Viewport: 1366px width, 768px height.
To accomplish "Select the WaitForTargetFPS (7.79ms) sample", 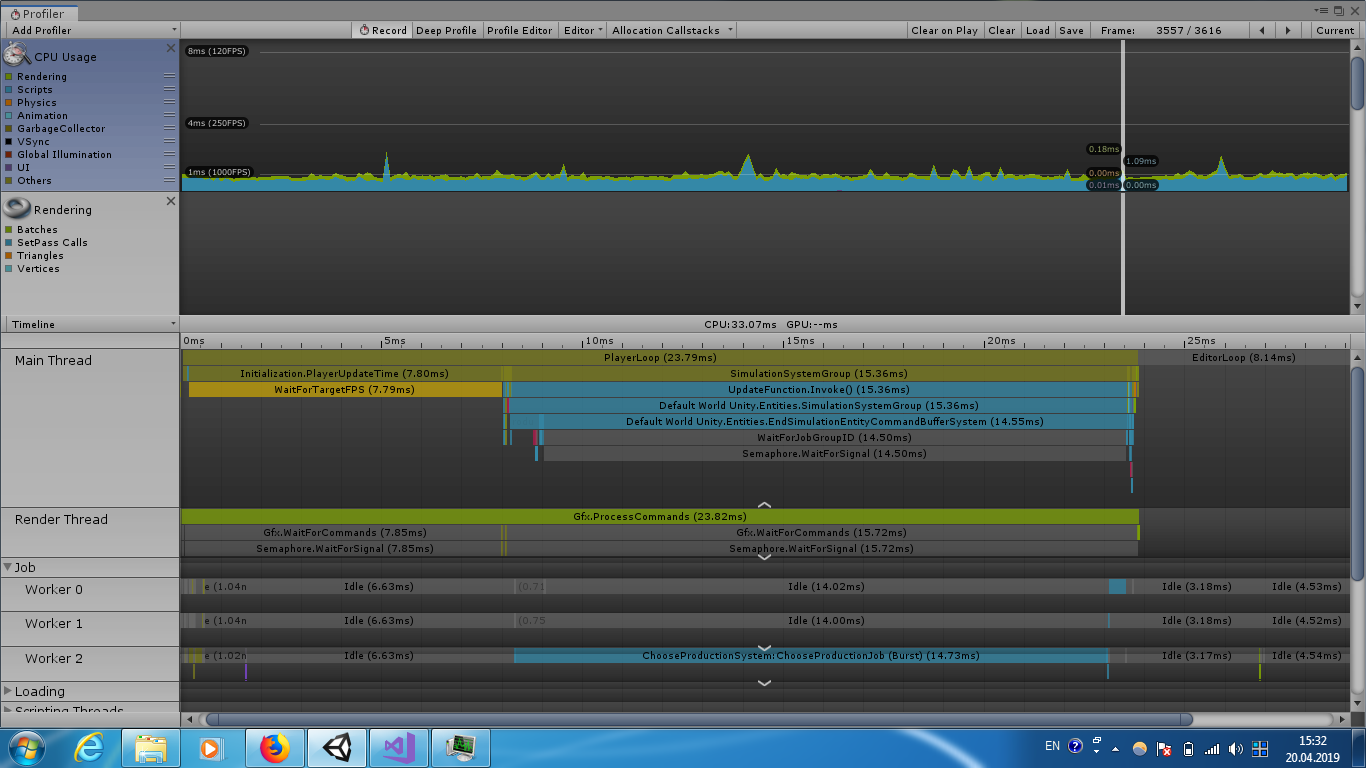I will tap(345, 389).
